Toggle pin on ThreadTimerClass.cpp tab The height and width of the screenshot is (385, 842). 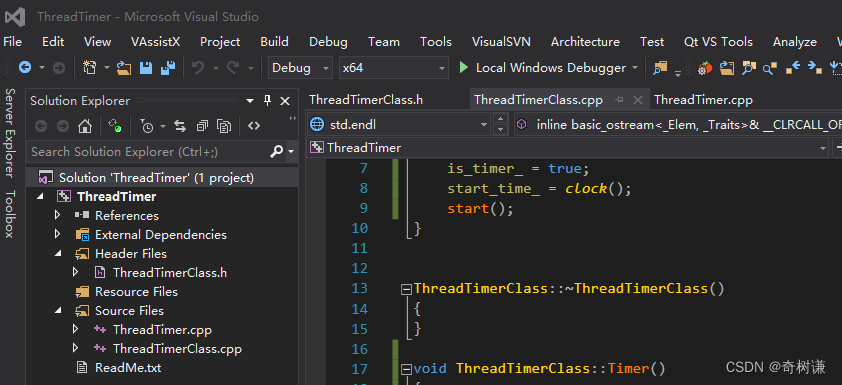(619, 100)
